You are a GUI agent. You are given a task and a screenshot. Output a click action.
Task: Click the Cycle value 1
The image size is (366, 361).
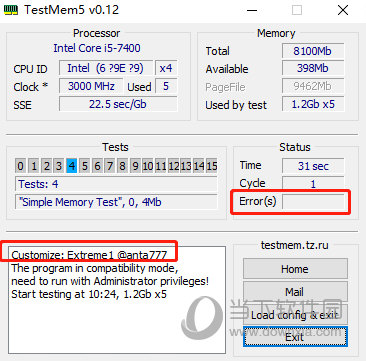click(x=313, y=184)
